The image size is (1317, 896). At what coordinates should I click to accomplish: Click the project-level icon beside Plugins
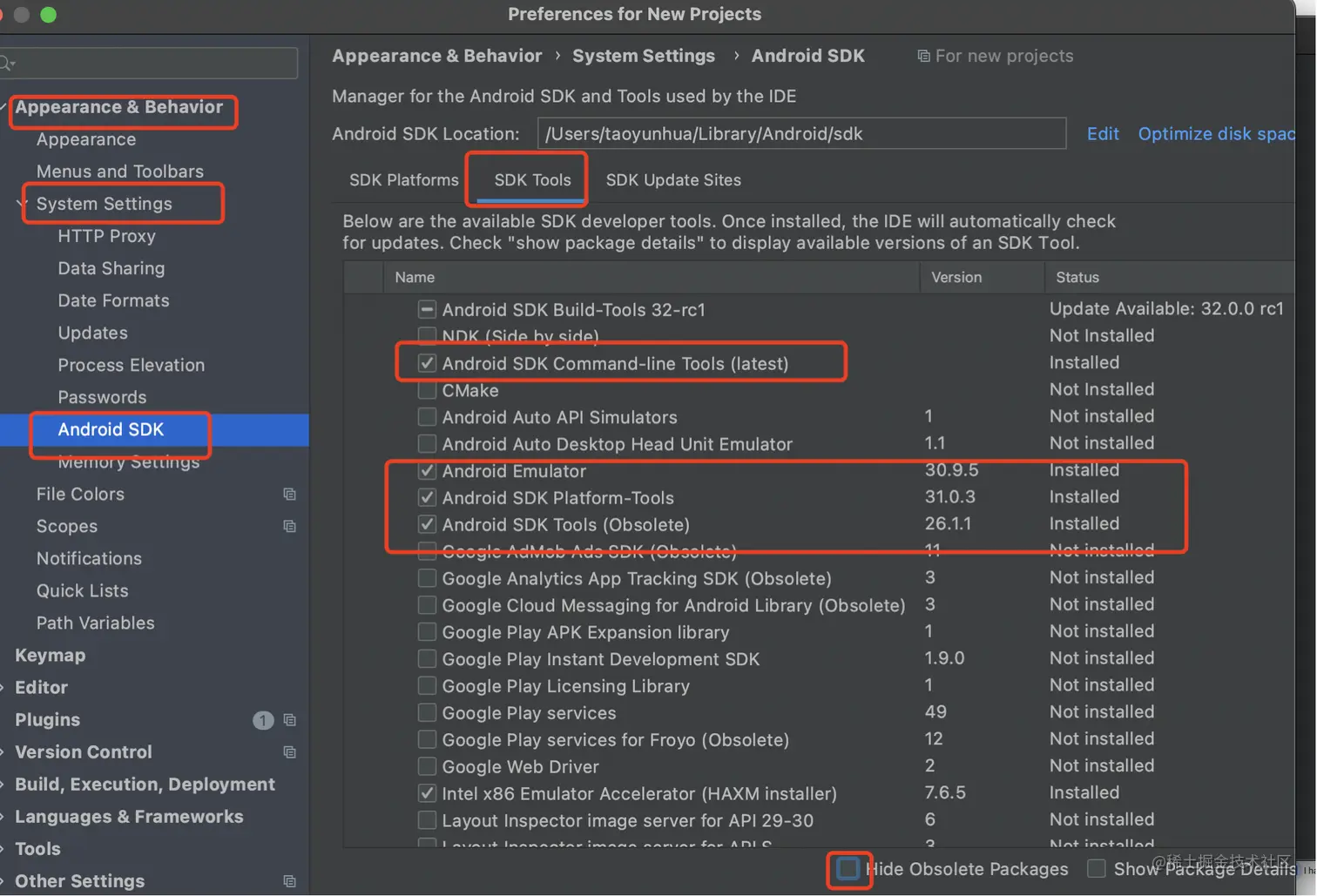pyautogui.click(x=290, y=721)
